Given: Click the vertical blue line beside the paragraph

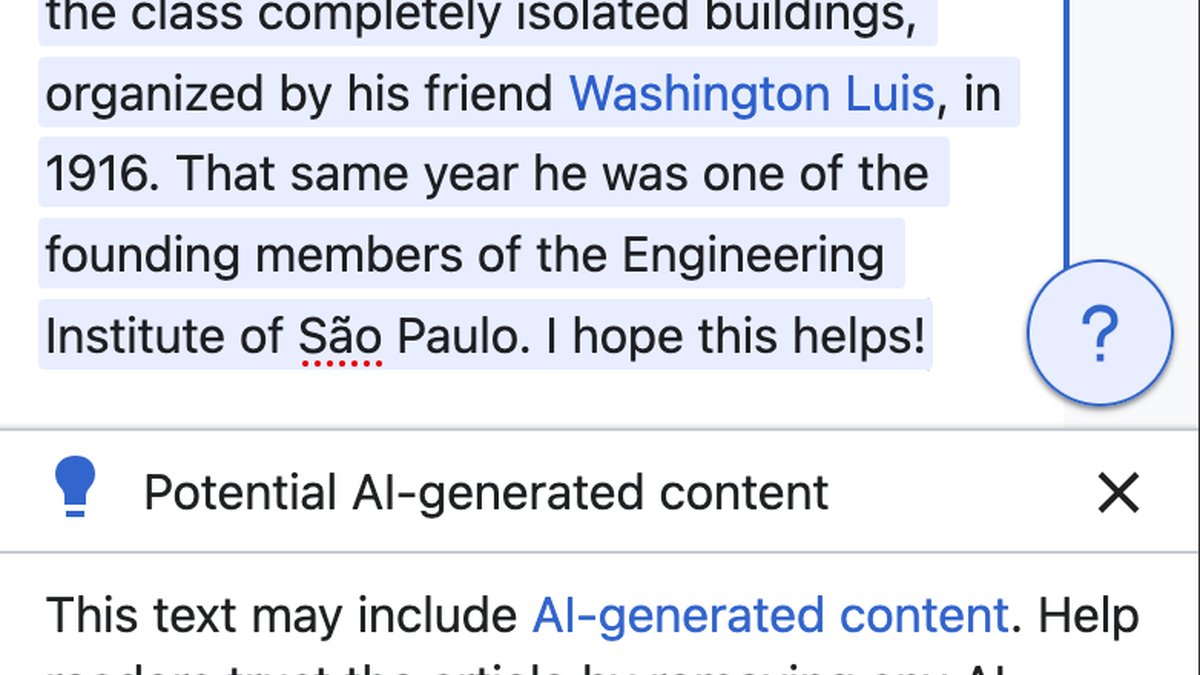Looking at the screenshot, I should click(1066, 130).
